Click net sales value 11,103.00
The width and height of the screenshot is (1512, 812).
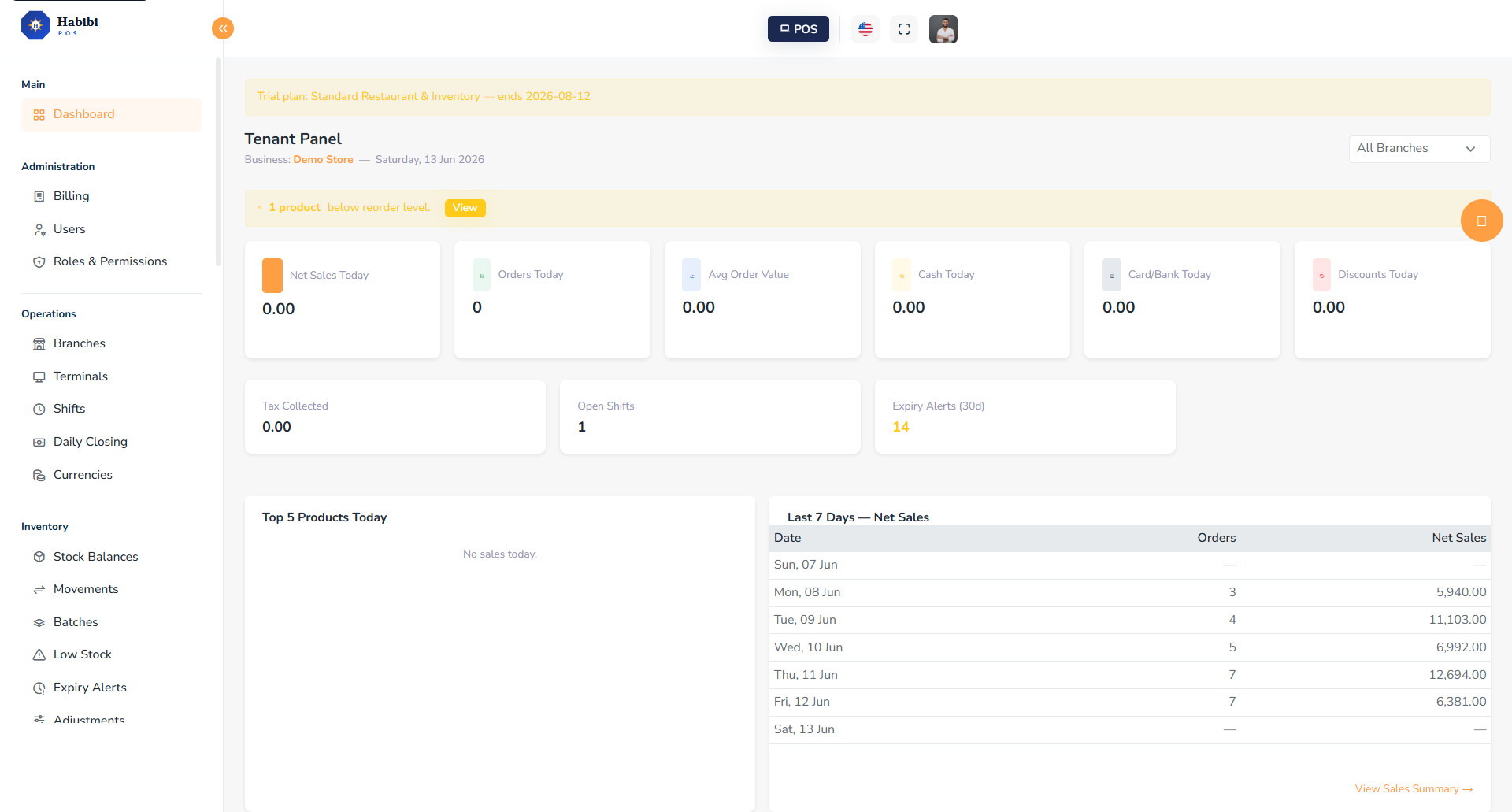coord(1458,620)
